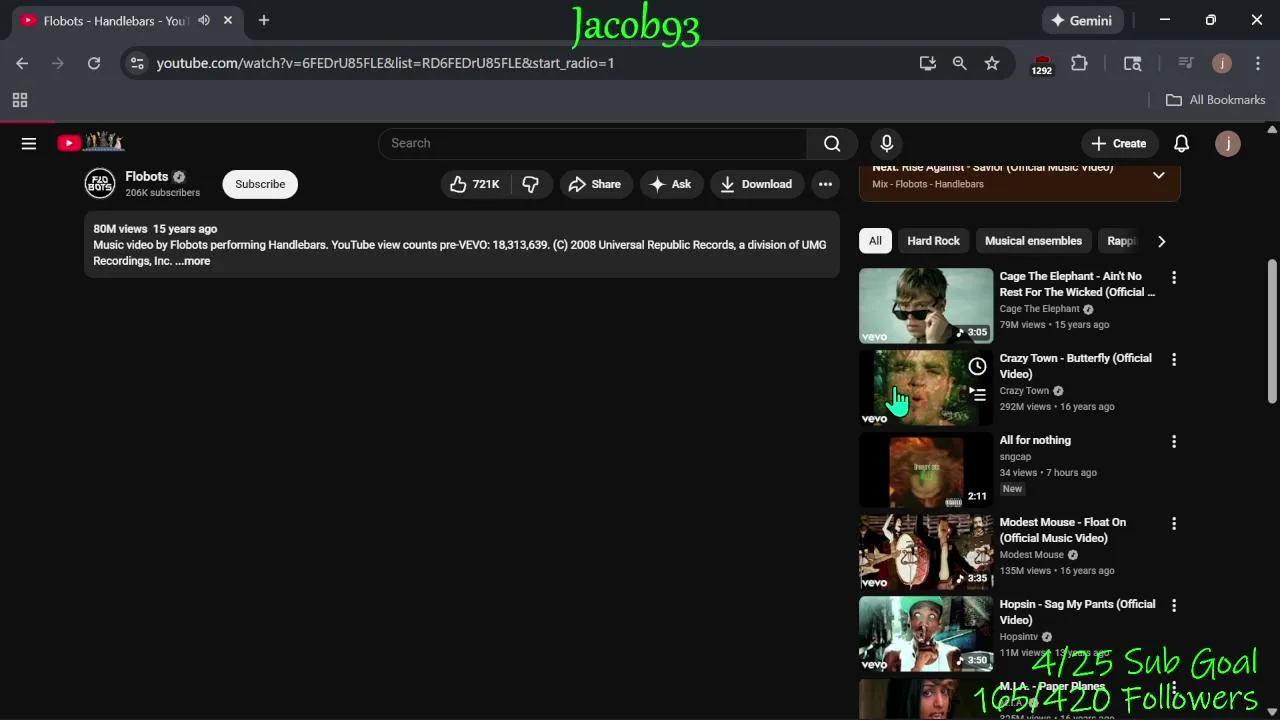Mute tab using speaker icon on tab
This screenshot has height=720, width=1280.
204,20
